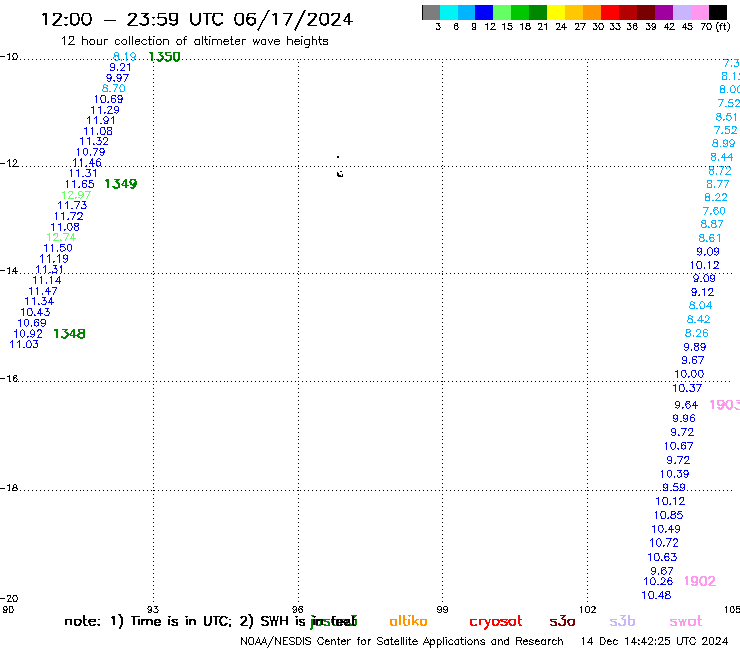This screenshot has width=740, height=650.
Task: Click the 9.64 reading beside the pink label
Action: [x=686, y=405]
